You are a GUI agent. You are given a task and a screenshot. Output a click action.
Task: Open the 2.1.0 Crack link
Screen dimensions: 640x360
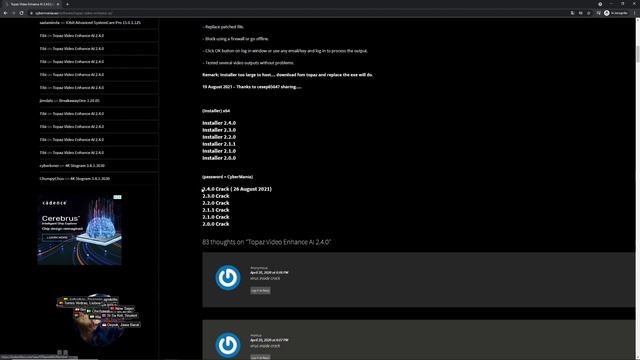pos(216,217)
